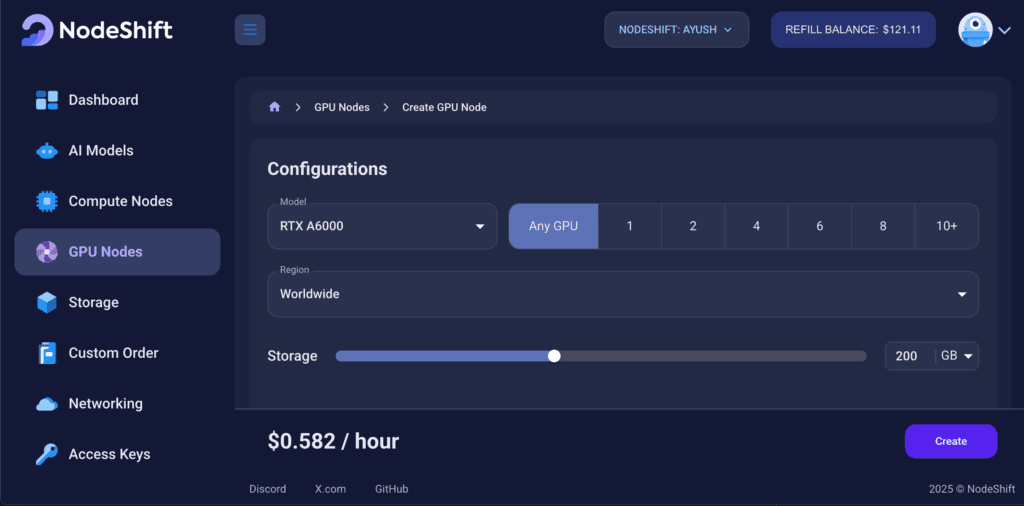Open Custom Order in the sidebar
The width and height of the screenshot is (1024, 506).
click(x=113, y=353)
